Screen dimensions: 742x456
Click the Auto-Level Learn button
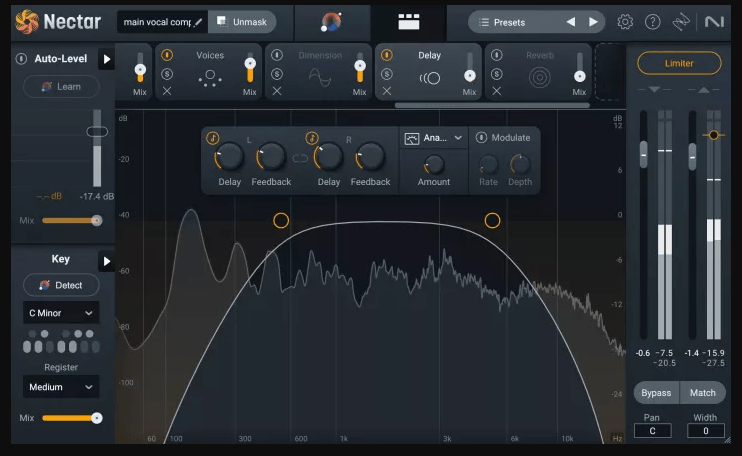61,87
